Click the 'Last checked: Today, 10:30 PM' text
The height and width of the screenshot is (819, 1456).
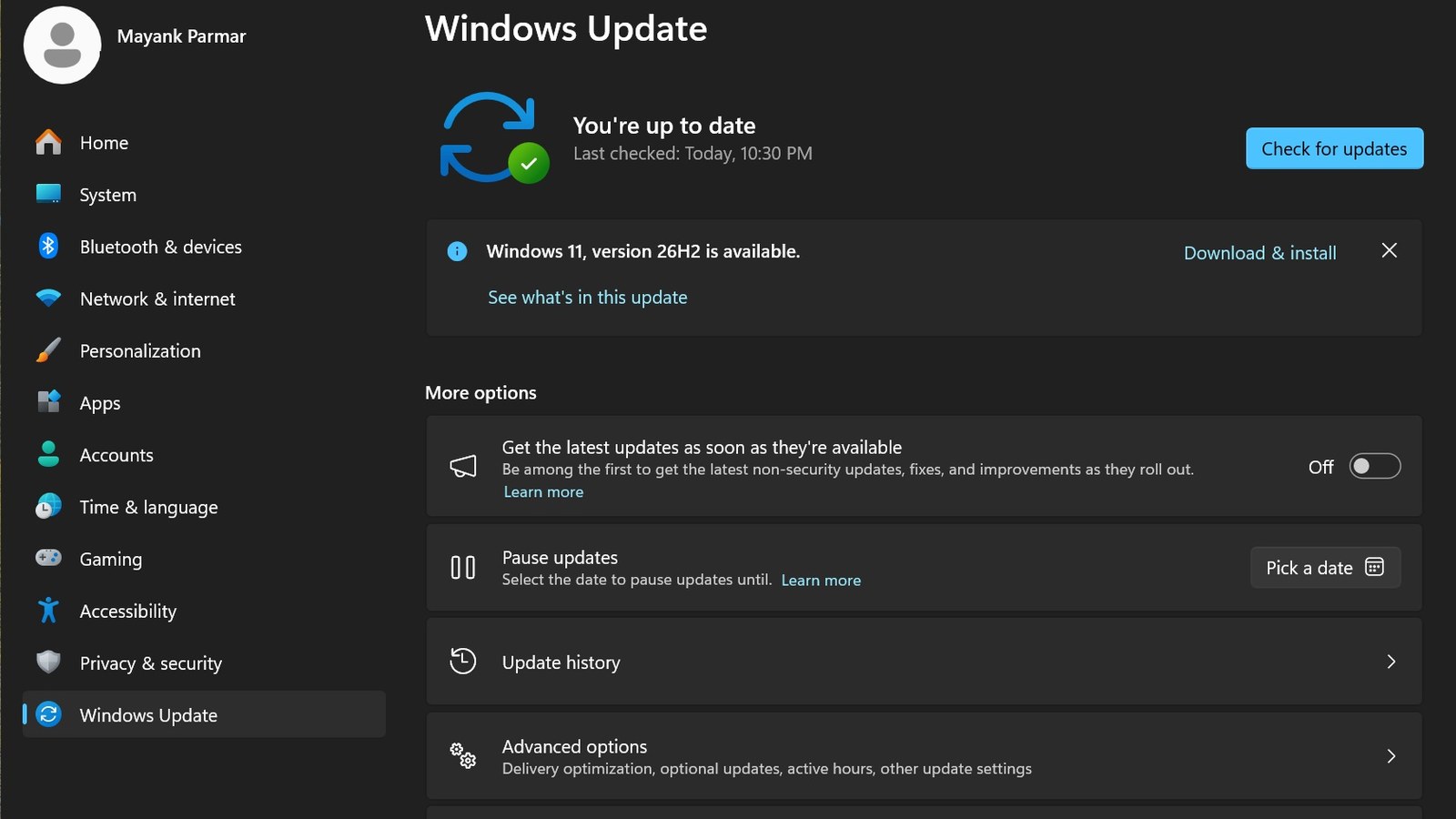(693, 154)
